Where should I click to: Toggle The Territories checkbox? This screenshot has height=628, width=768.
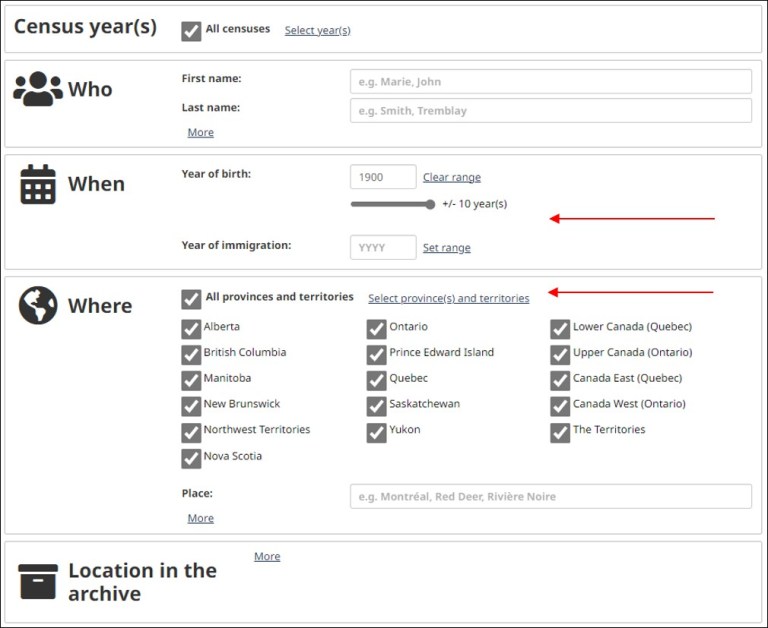[x=560, y=433]
